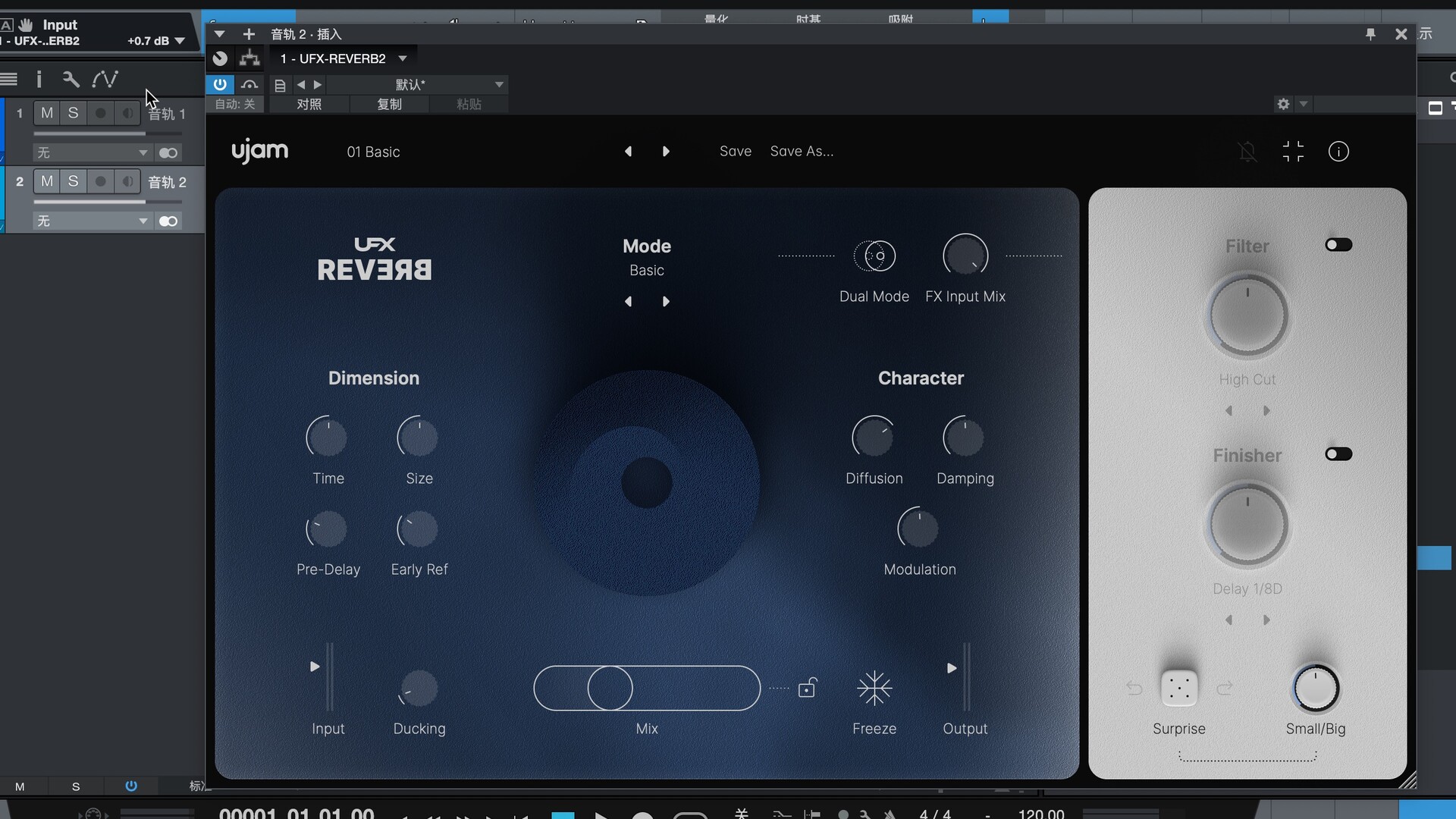Click the Output meter play arrow
1456x819 pixels.
952,668
